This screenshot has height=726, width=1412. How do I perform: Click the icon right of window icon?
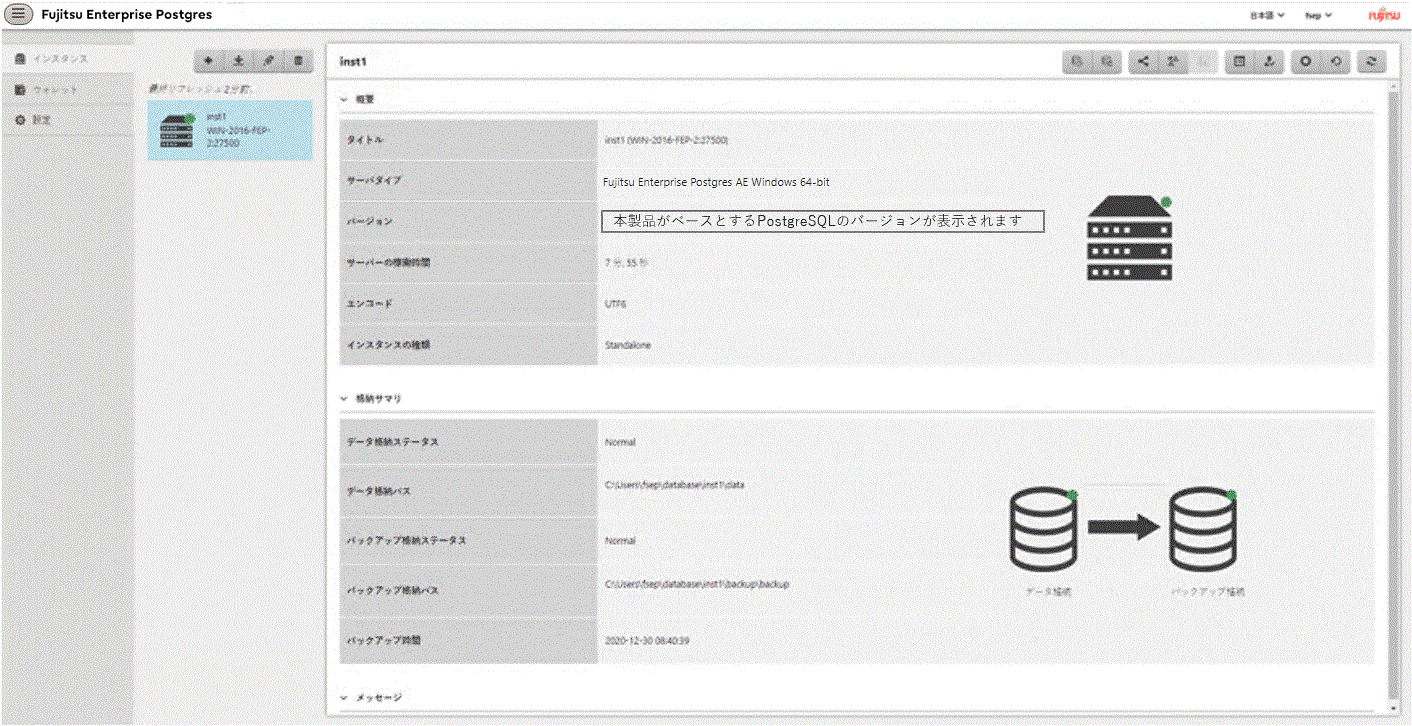[x=1269, y=62]
